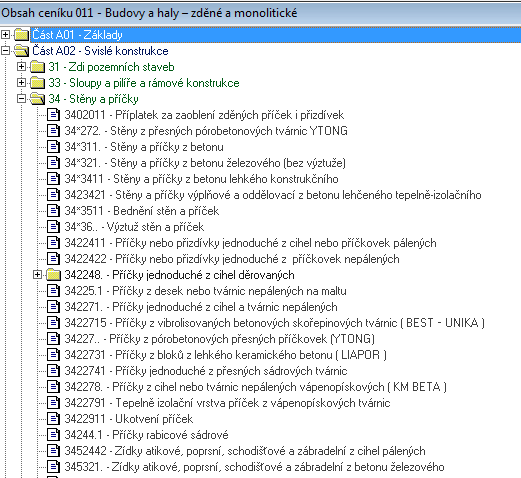Click the folder icon of 342248. Příčky jednoduché

53,275
